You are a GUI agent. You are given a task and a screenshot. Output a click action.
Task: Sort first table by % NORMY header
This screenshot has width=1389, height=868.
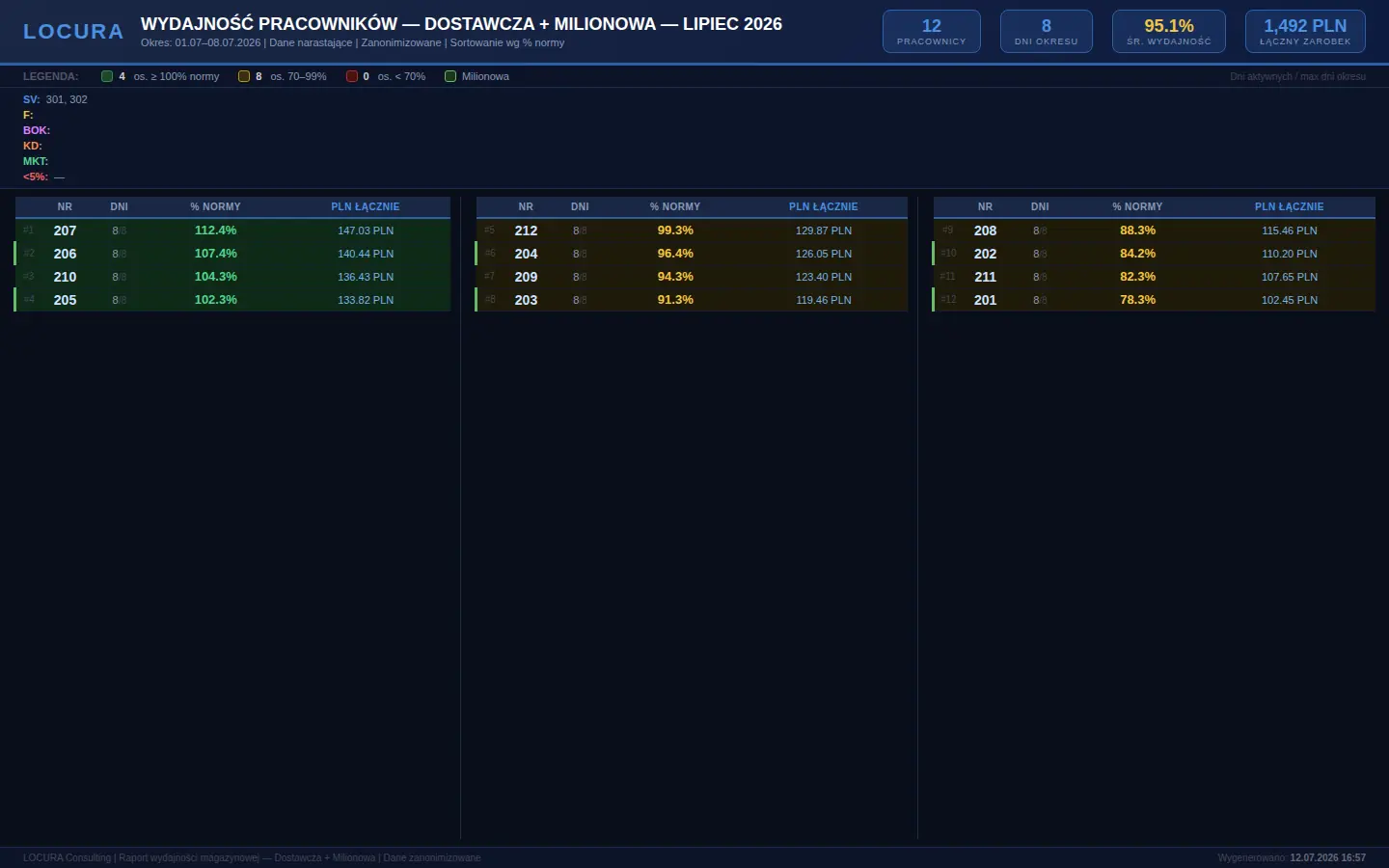click(x=215, y=206)
